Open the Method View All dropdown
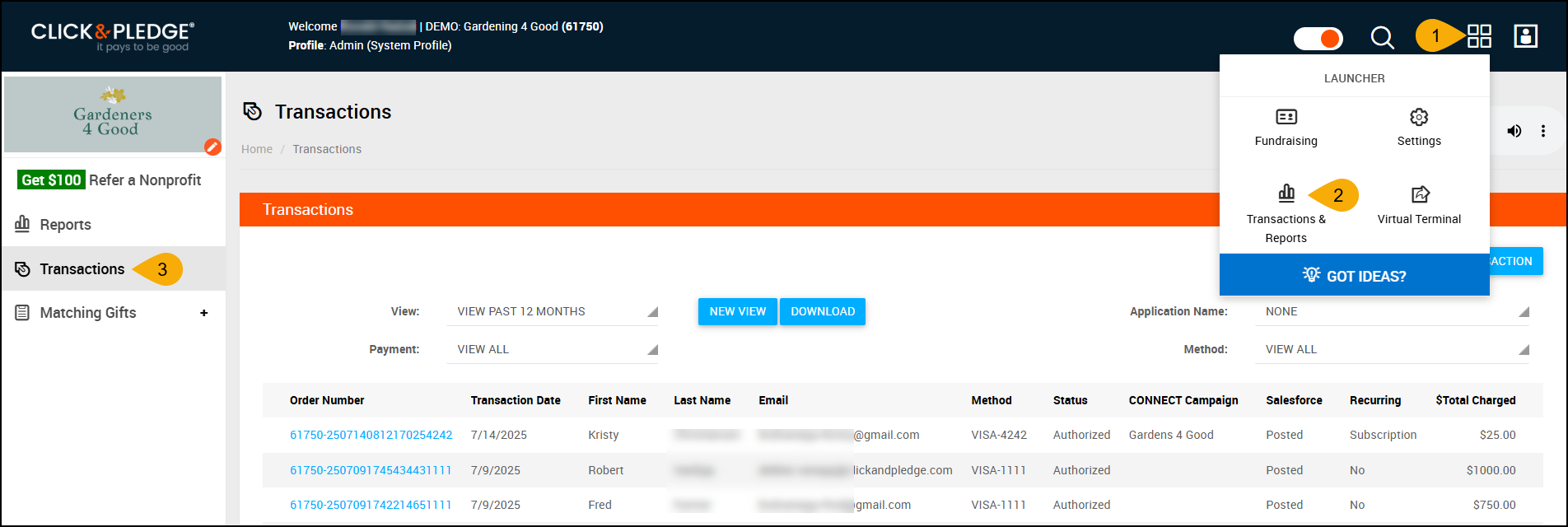The height and width of the screenshot is (527, 1568). pos(1393,349)
